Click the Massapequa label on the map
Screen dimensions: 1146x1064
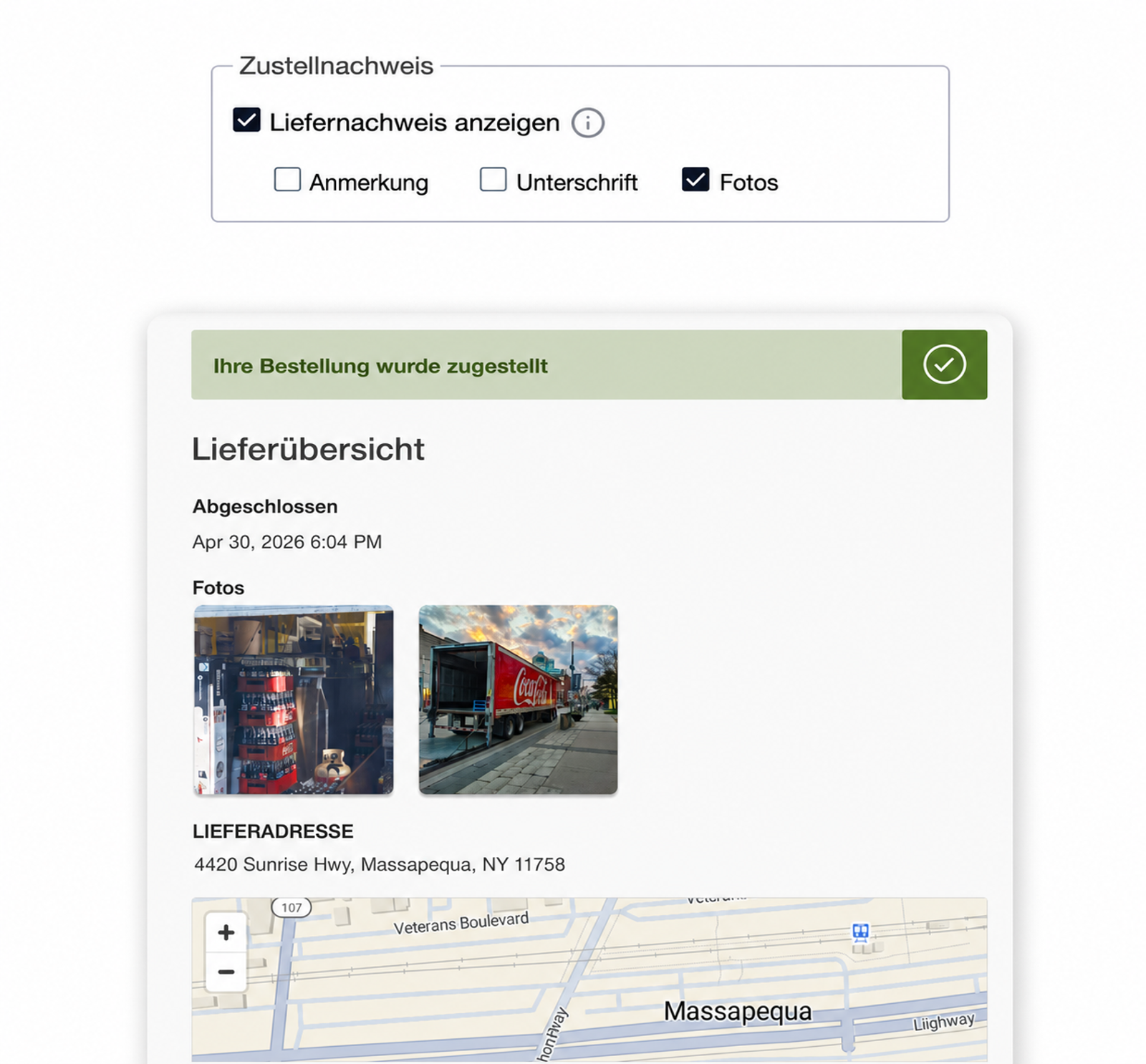[738, 1011]
